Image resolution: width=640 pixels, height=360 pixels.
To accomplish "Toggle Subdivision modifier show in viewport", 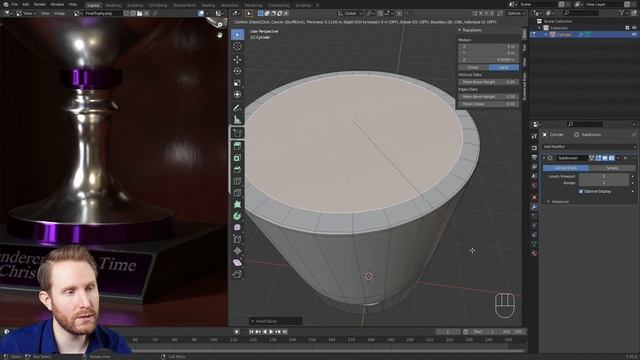I will point(605,158).
